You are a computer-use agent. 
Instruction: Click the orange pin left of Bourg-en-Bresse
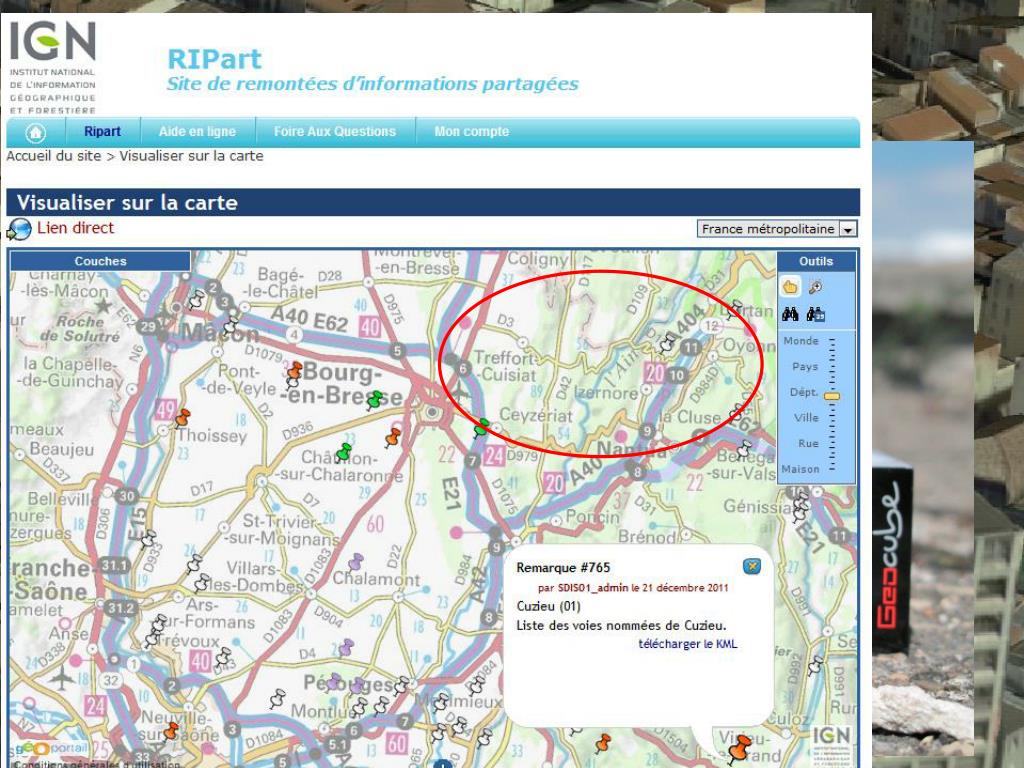(x=295, y=370)
